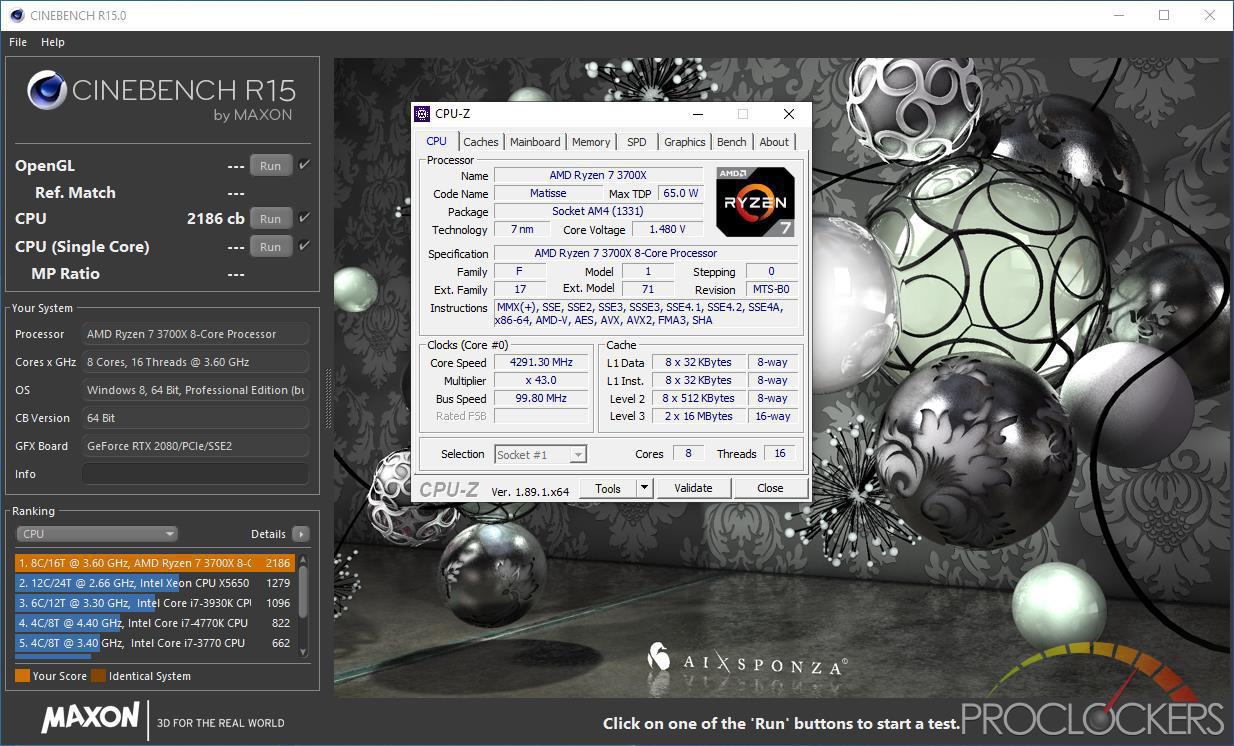Image resolution: width=1234 pixels, height=746 pixels.
Task: Click the Info input field
Action: pos(195,474)
